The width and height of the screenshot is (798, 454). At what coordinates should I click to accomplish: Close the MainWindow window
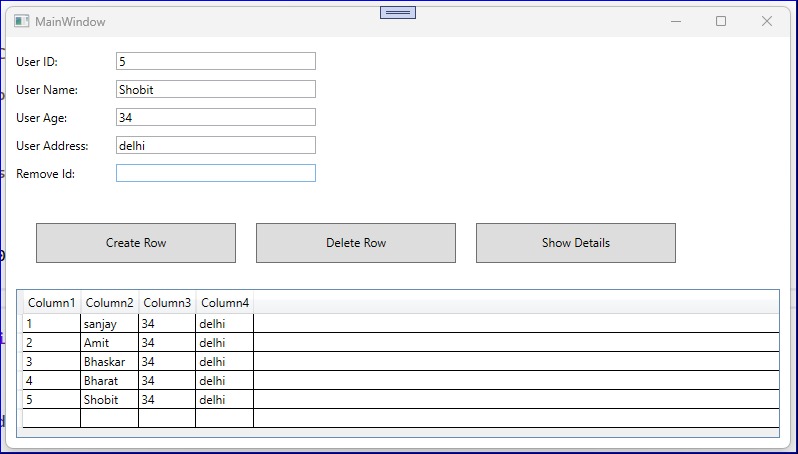(767, 21)
